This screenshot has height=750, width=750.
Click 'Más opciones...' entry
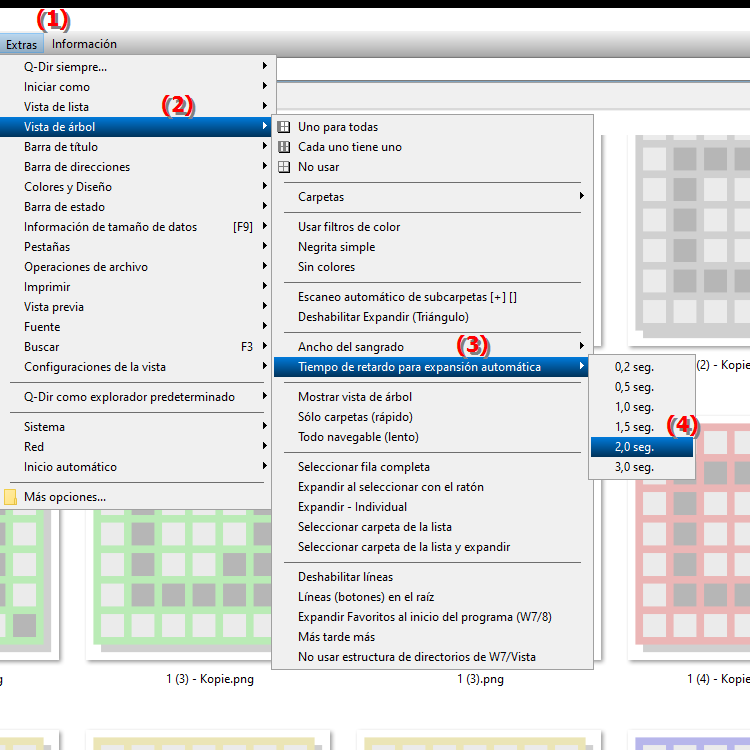tap(136, 497)
